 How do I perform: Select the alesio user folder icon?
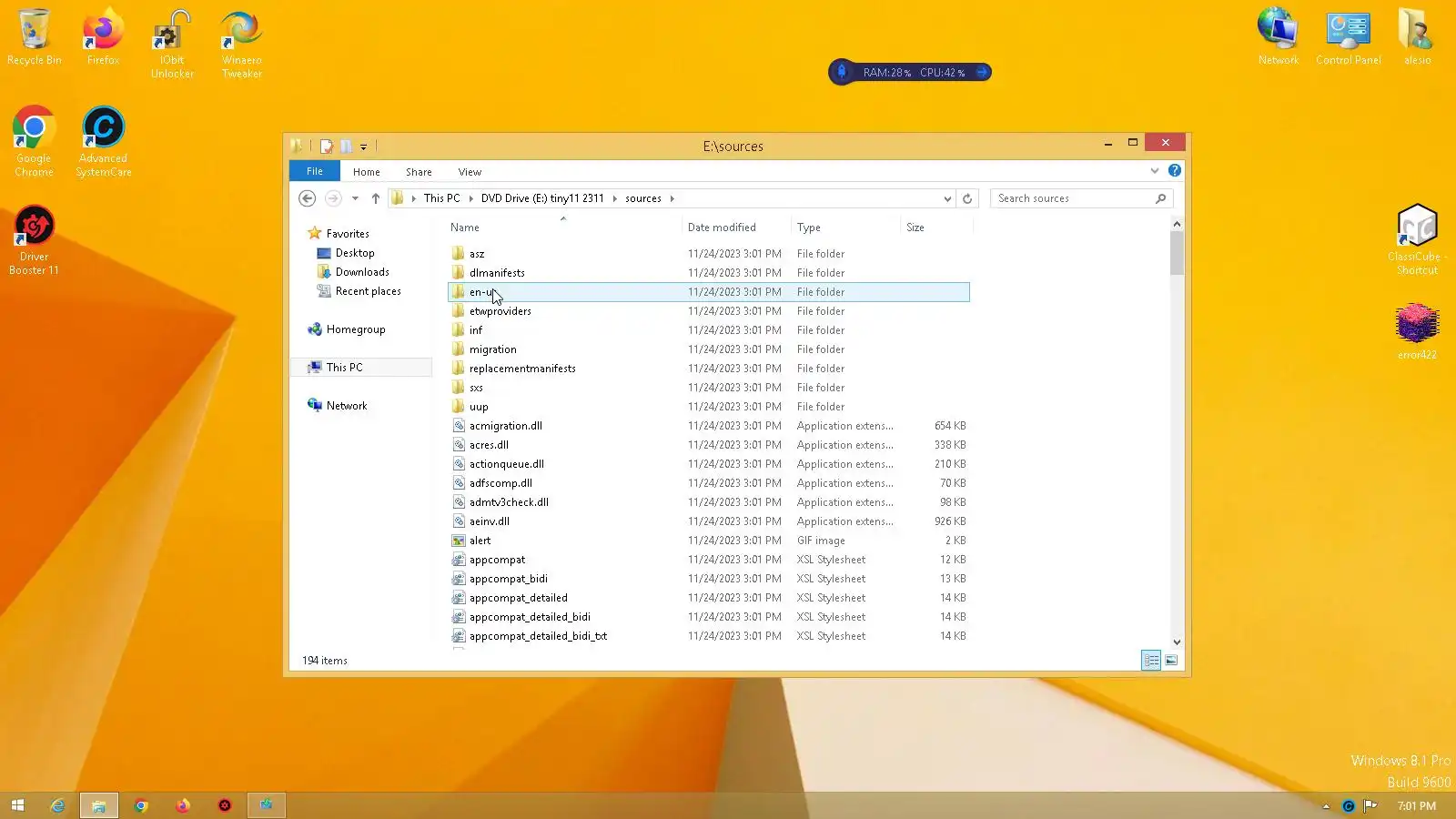click(x=1417, y=36)
